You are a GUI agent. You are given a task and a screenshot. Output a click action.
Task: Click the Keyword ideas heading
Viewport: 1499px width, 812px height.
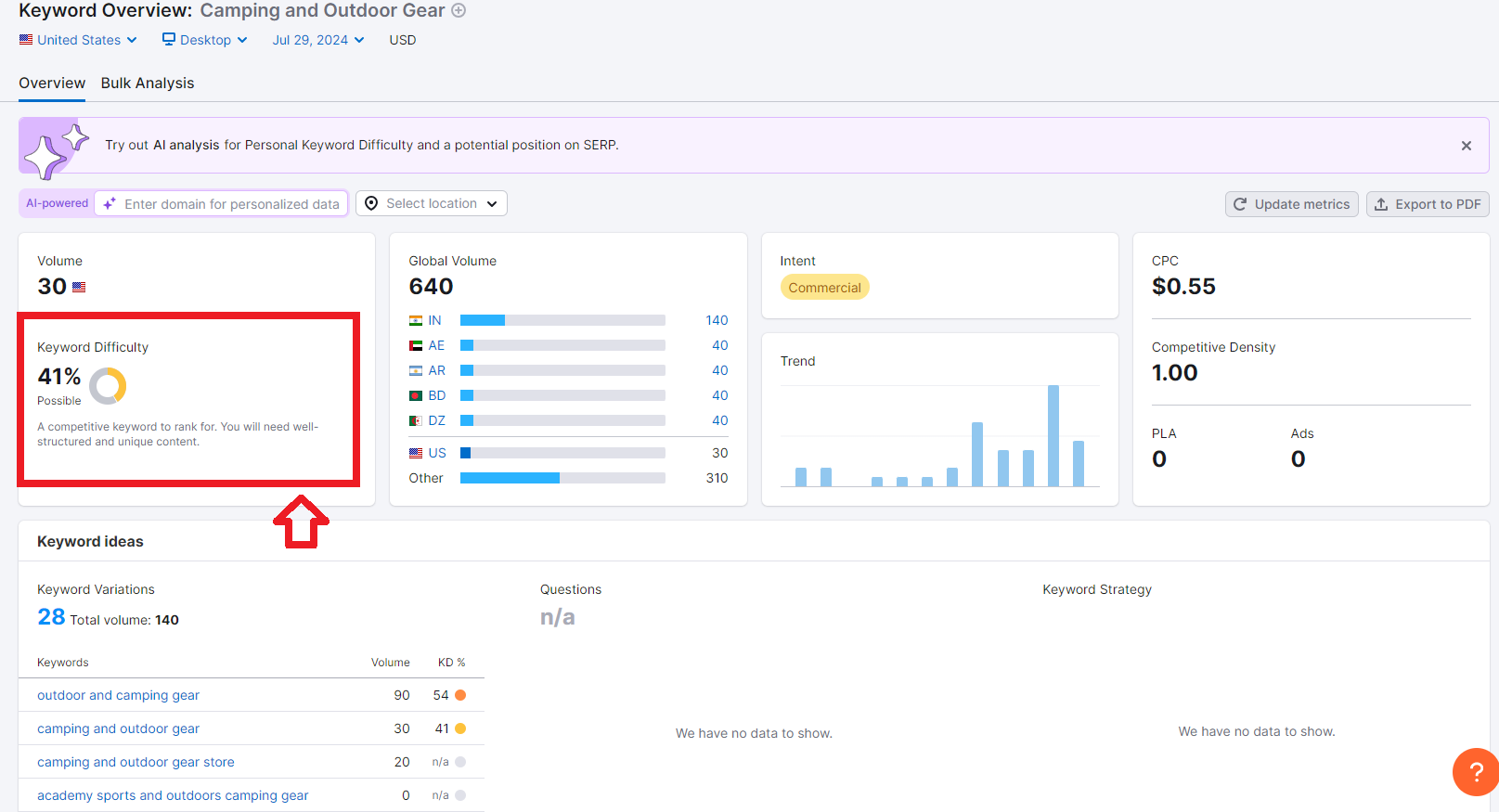click(90, 541)
